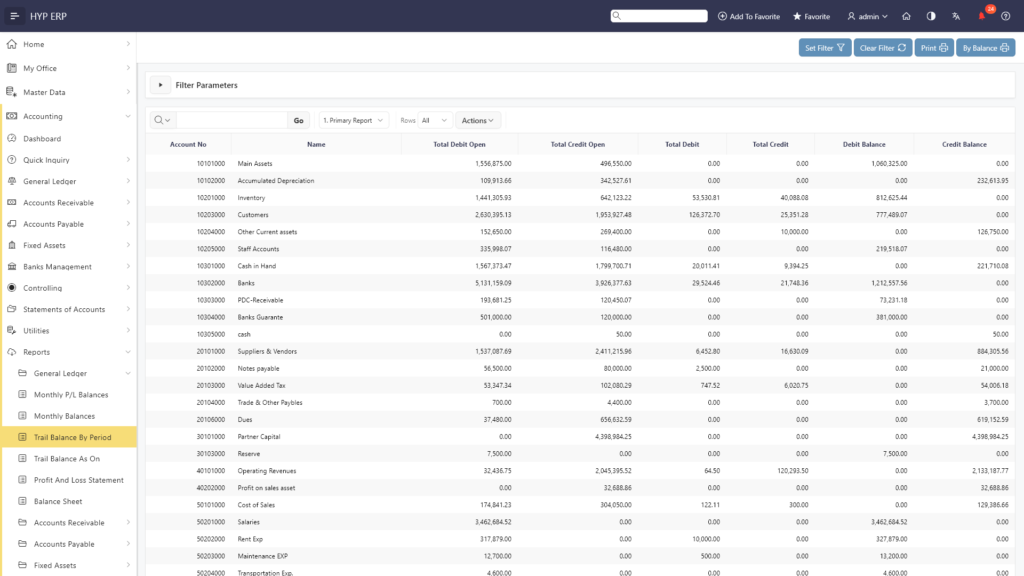Open Trail Balance As On report
Screen dimensions: 1024x576
67,458
